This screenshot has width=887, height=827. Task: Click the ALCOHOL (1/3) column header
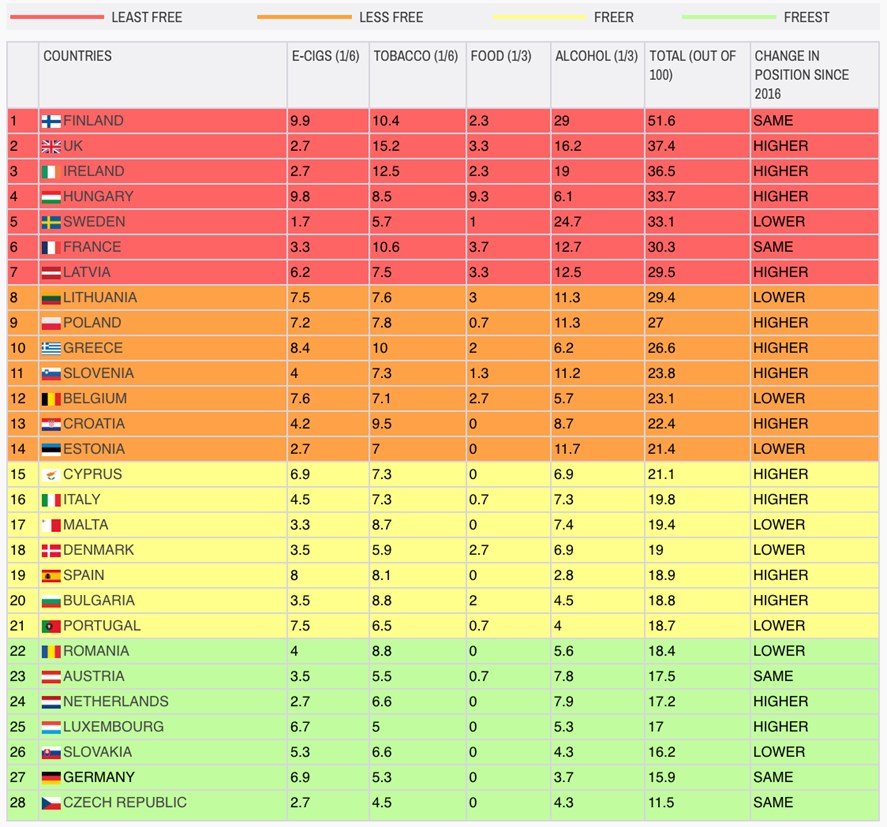coord(596,56)
